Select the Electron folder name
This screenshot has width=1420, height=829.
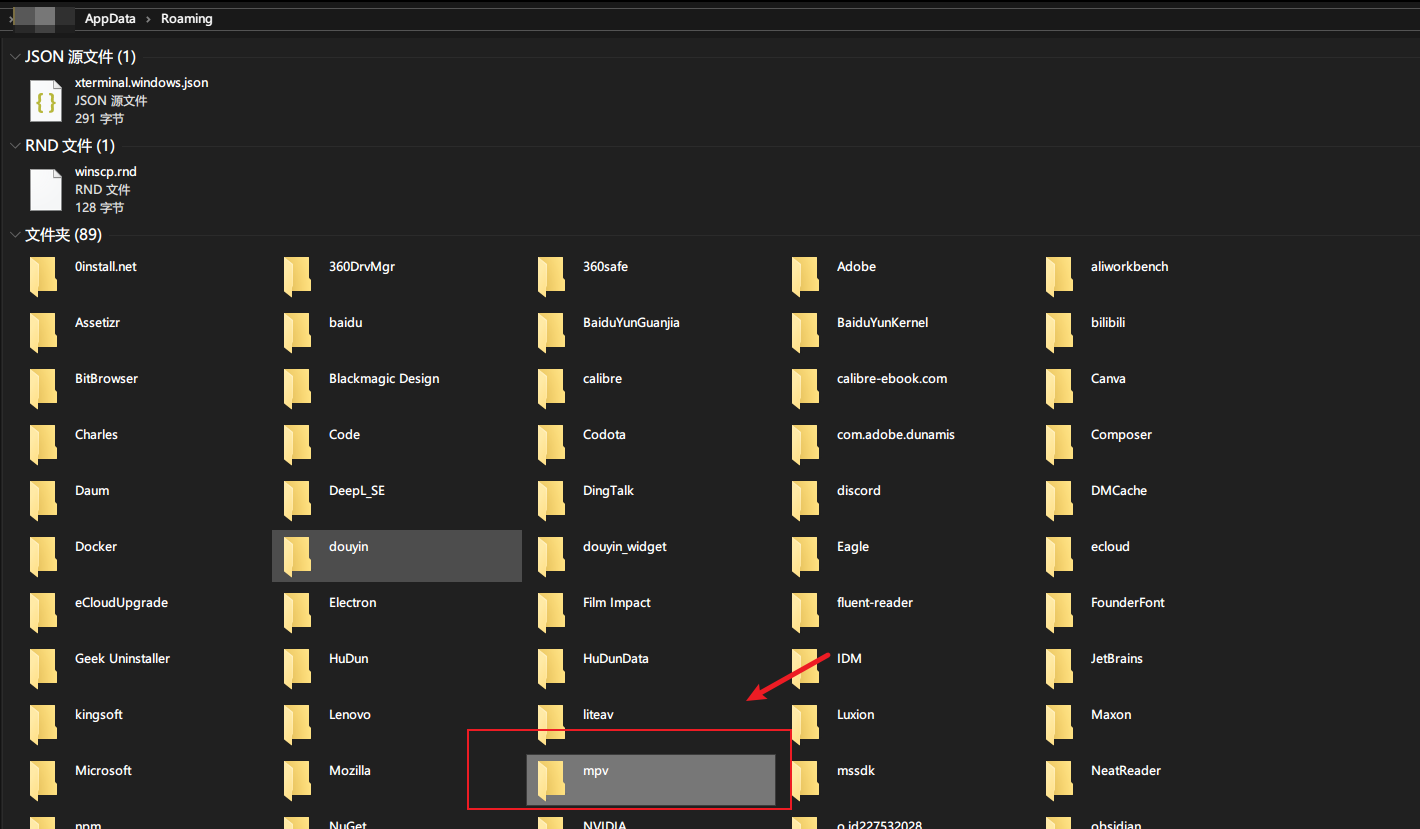click(353, 603)
